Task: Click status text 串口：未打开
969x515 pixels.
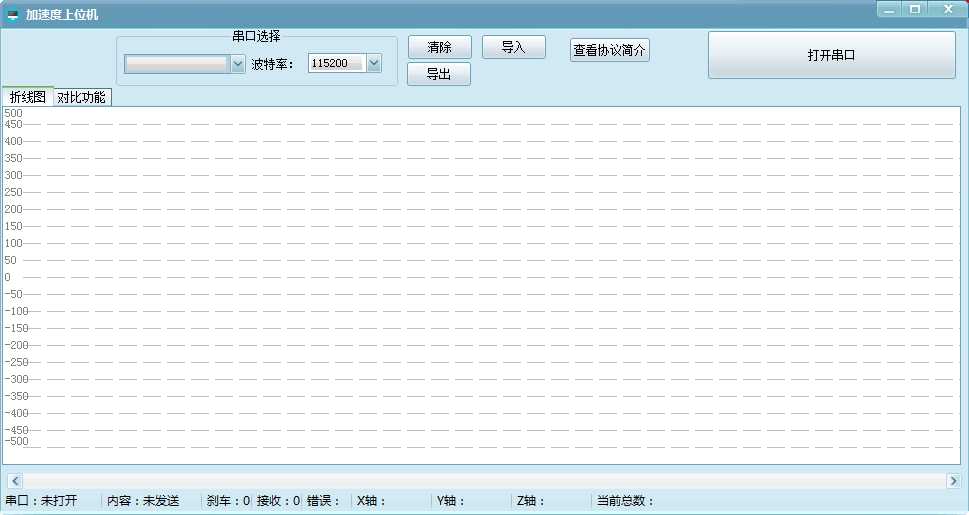Action: [x=41, y=501]
